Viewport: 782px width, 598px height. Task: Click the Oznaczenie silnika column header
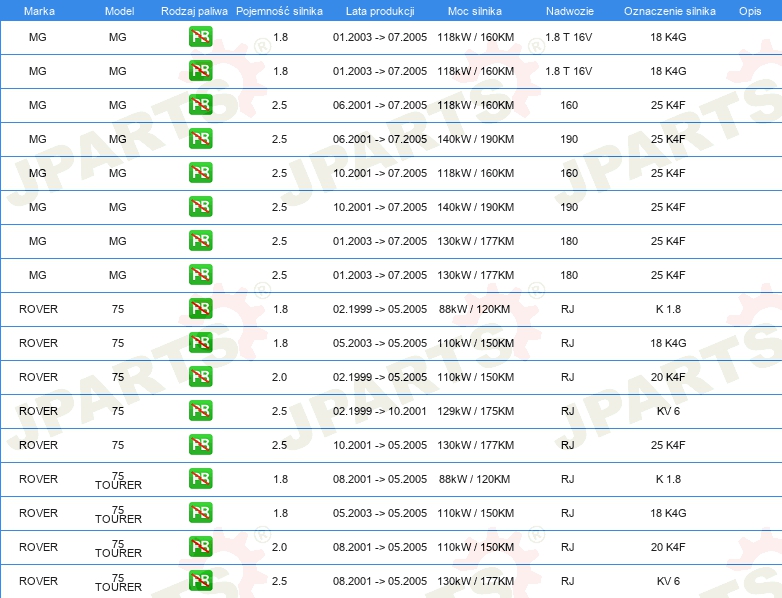coord(670,11)
